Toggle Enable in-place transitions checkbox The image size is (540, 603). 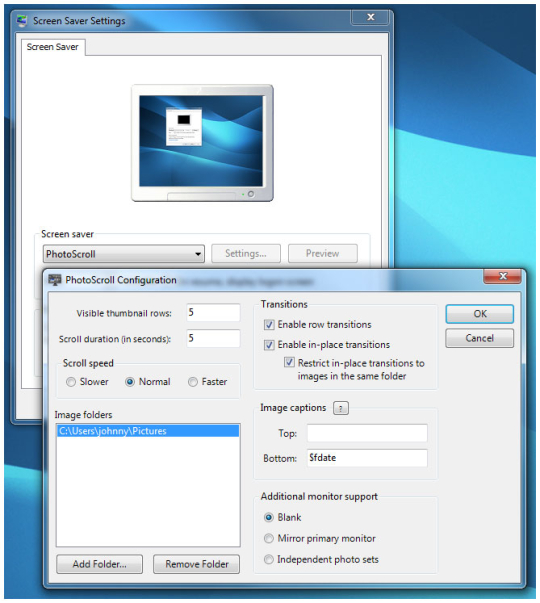click(269, 345)
